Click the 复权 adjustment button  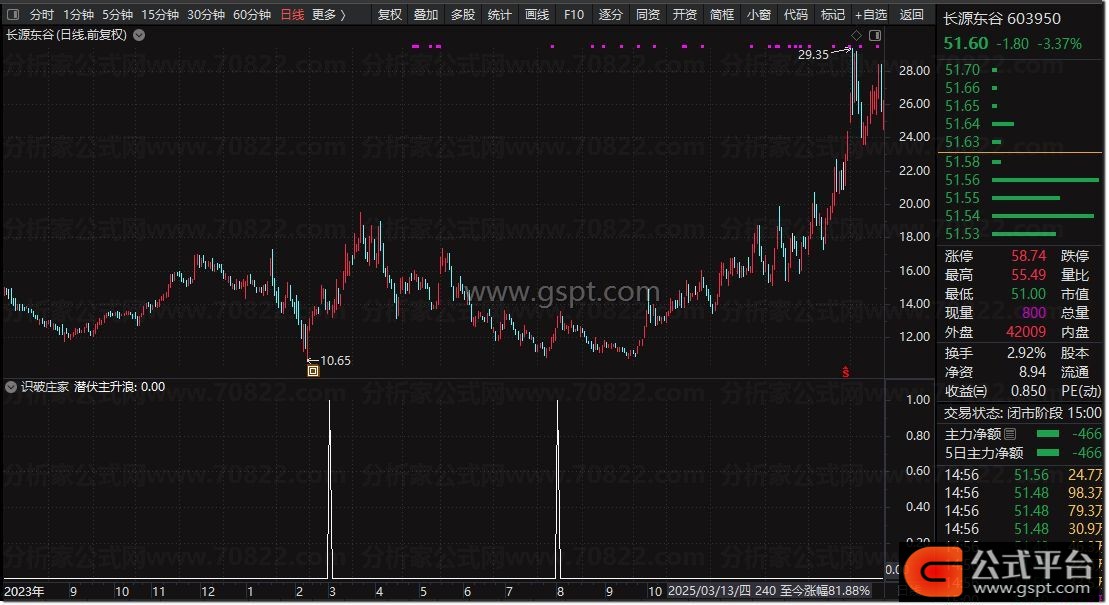point(390,15)
